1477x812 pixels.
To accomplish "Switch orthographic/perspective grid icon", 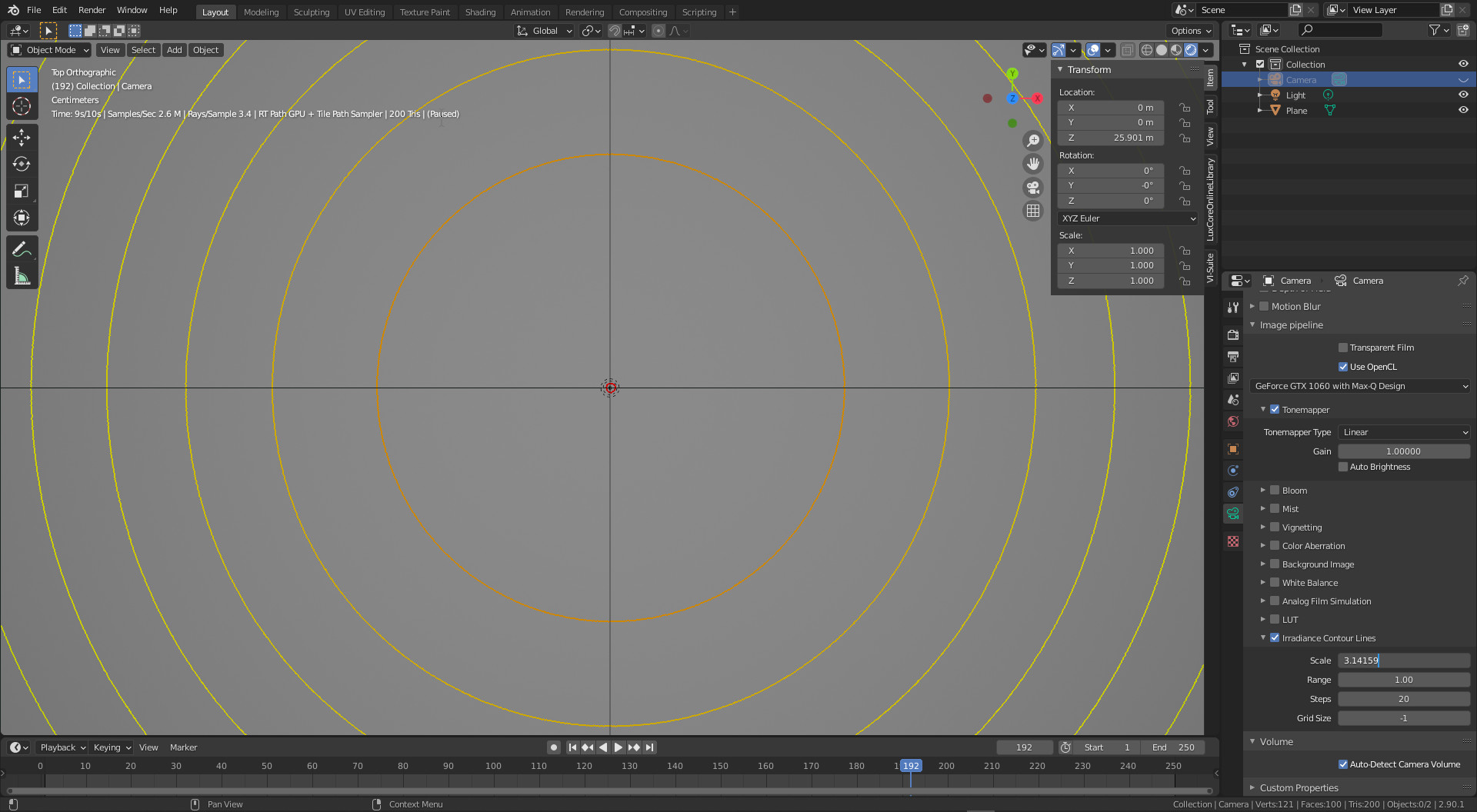I will pyautogui.click(x=1033, y=210).
